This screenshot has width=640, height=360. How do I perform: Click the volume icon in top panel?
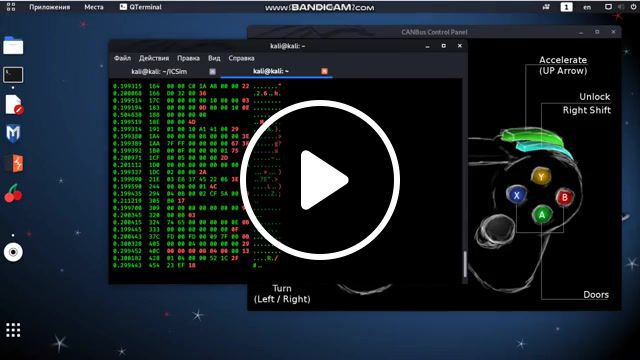(x=621, y=7)
